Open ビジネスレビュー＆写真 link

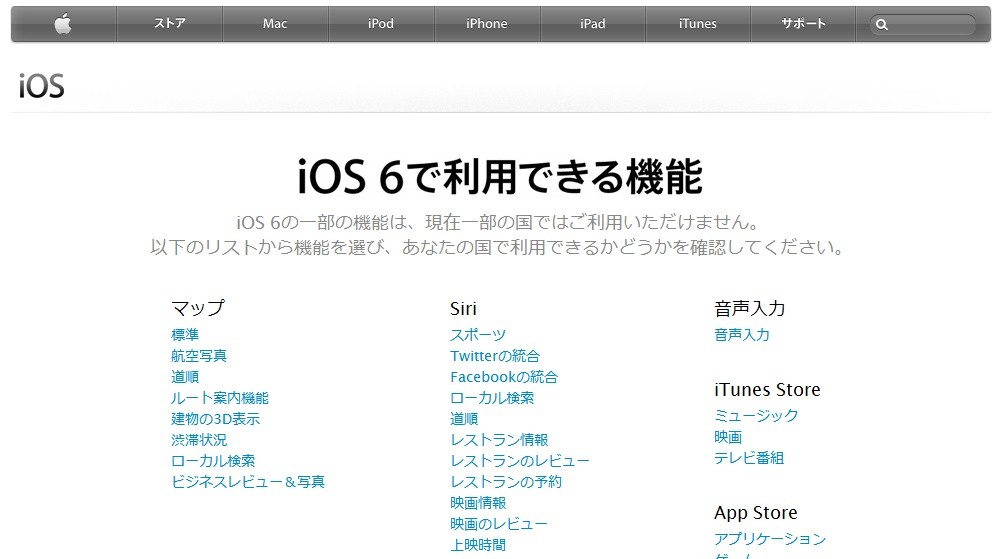point(248,482)
